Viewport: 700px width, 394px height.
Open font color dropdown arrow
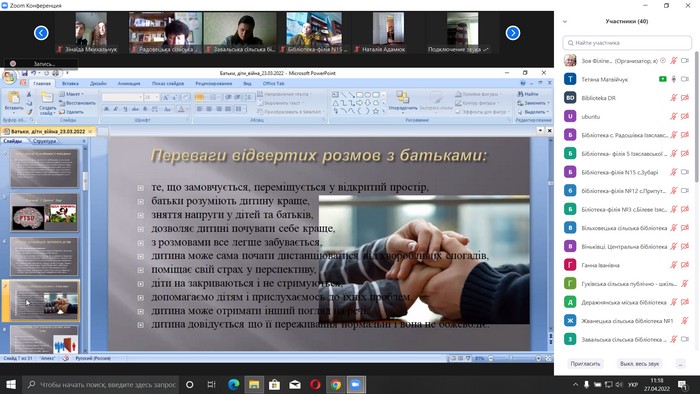pyautogui.click(x=188, y=109)
